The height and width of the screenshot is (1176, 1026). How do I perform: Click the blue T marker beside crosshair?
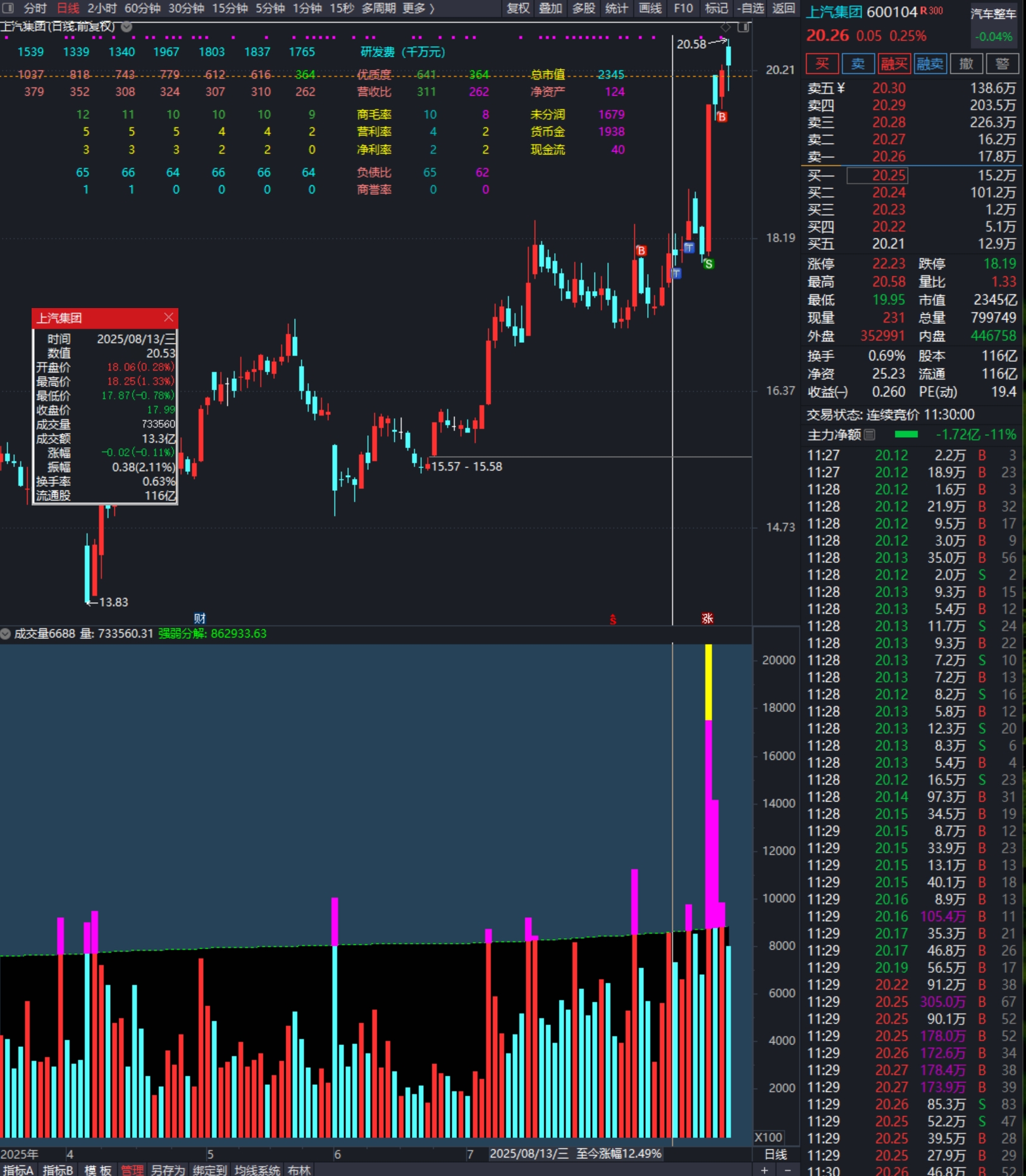pos(676,273)
